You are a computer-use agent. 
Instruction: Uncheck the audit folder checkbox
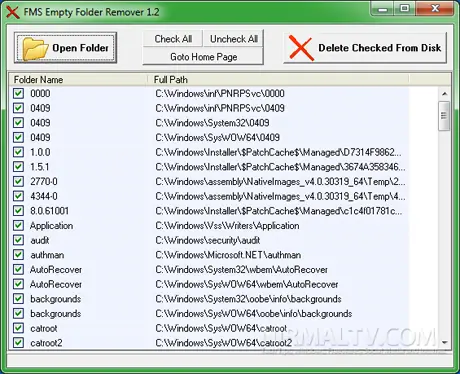(x=18, y=240)
